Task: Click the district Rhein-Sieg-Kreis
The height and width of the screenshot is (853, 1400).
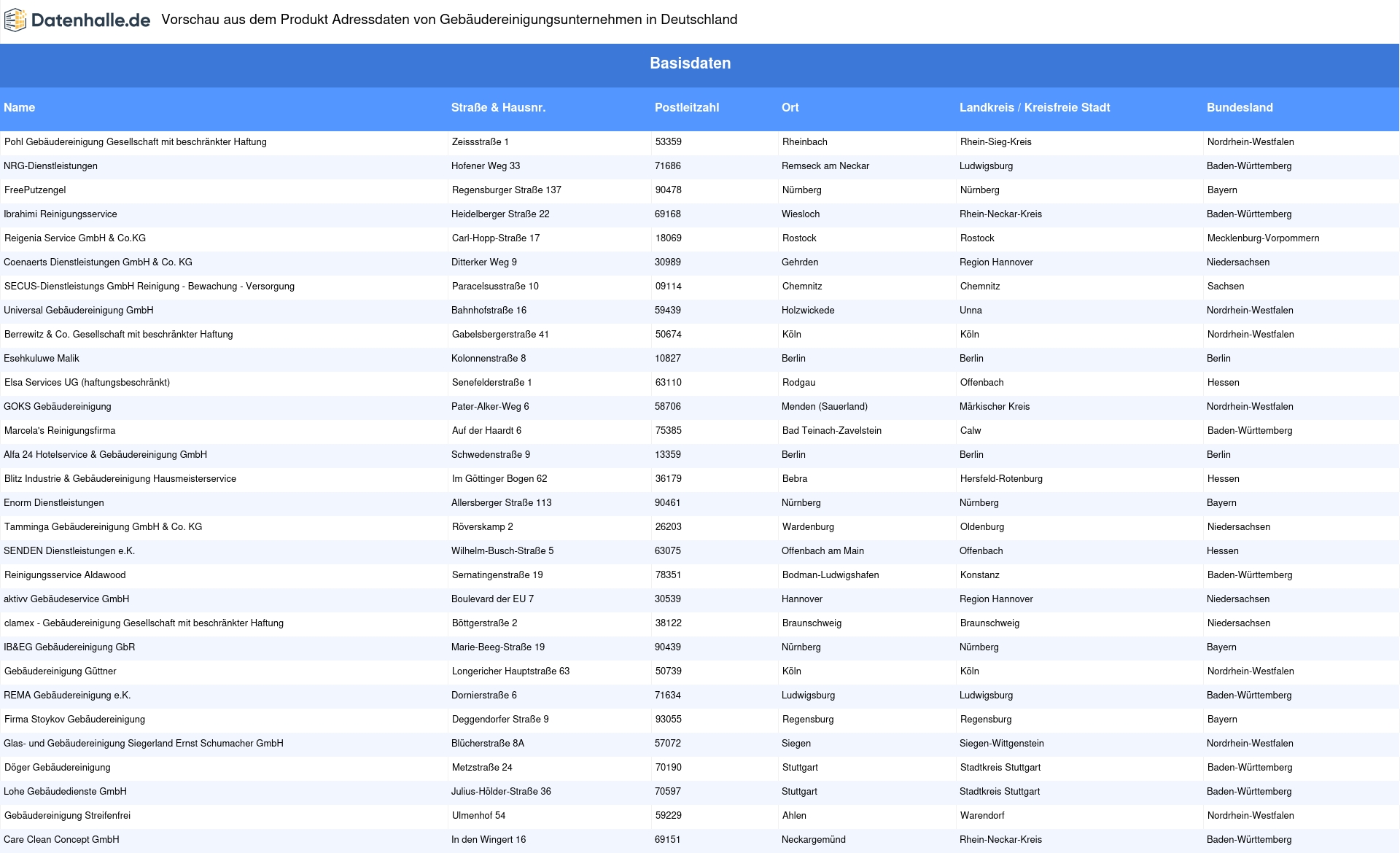Action: click(996, 142)
